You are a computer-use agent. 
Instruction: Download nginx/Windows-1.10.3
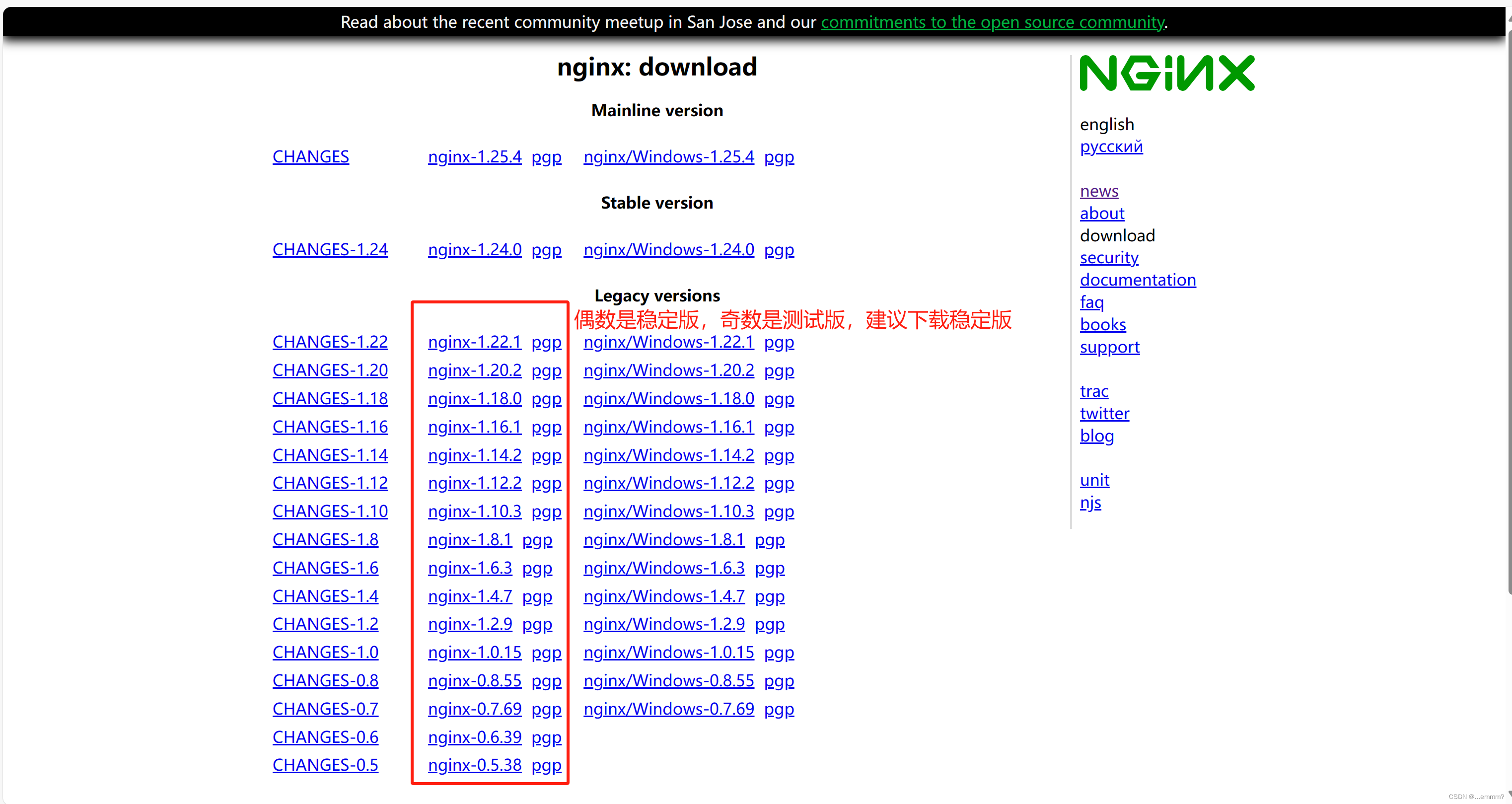click(668, 511)
